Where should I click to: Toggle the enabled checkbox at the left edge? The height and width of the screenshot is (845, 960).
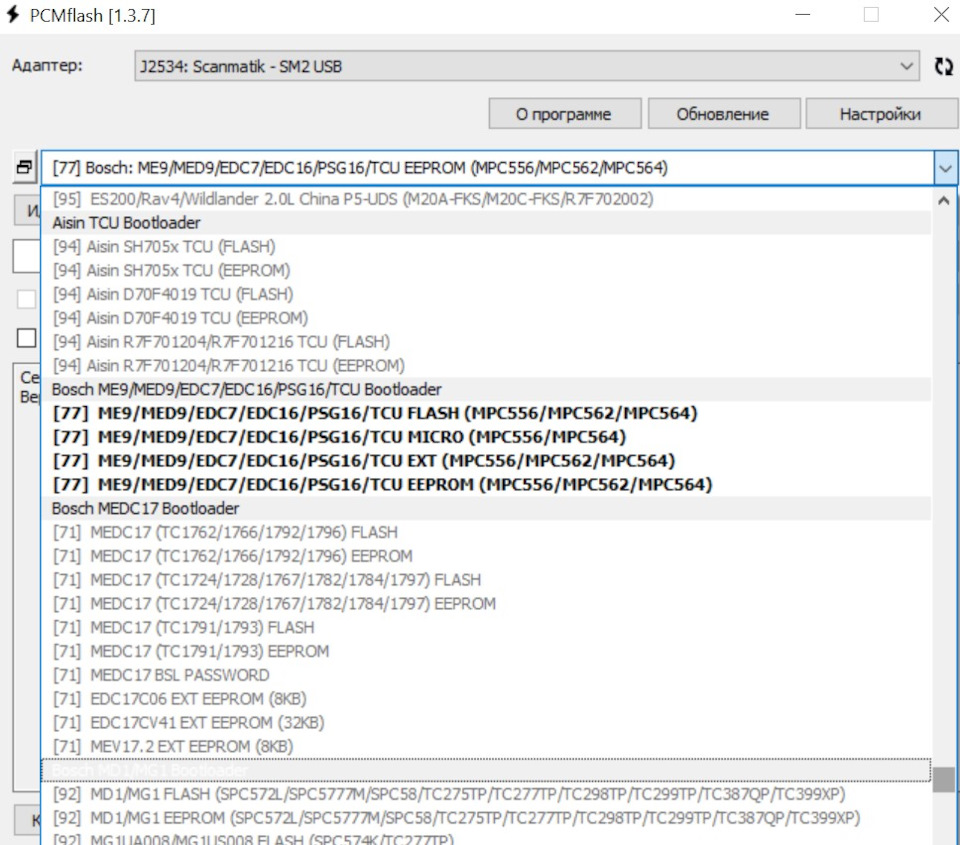click(x=26, y=337)
